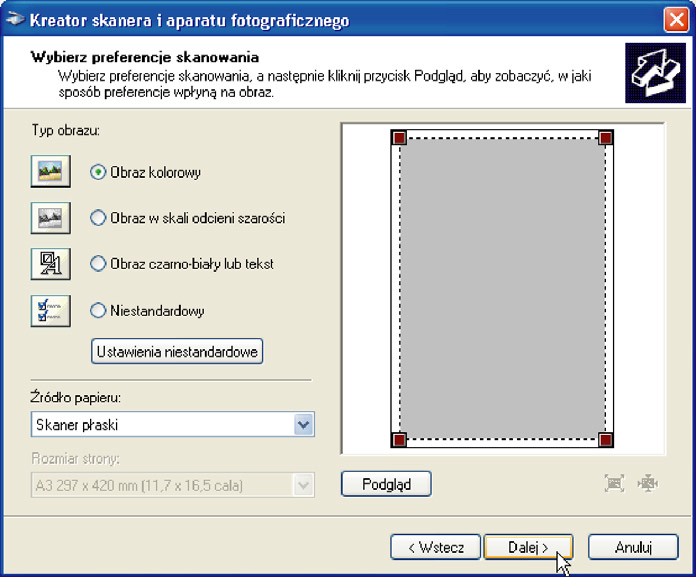Open Ustawienia niestandardowe settings

177,352
